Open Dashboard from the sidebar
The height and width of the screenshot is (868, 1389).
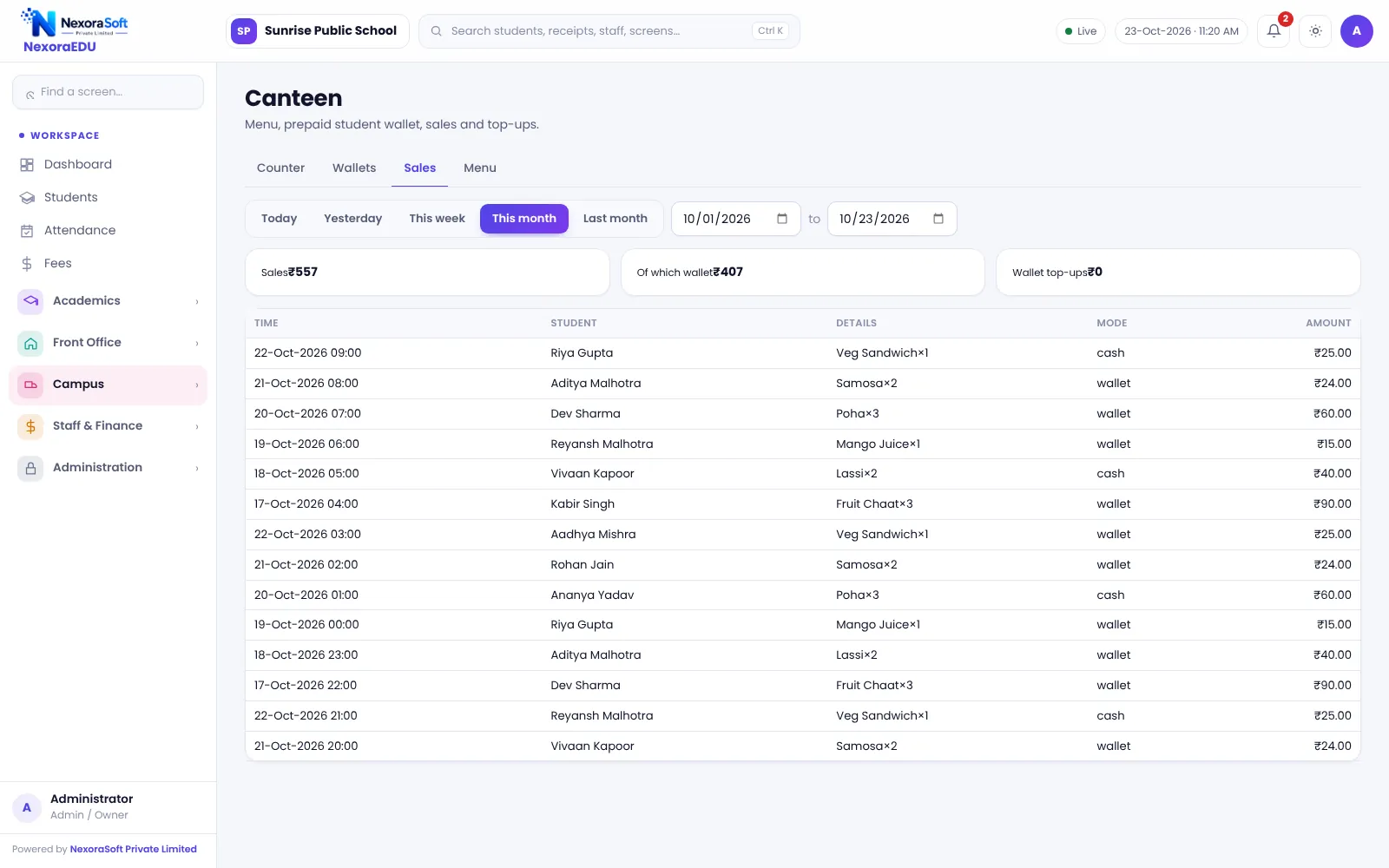click(x=108, y=164)
